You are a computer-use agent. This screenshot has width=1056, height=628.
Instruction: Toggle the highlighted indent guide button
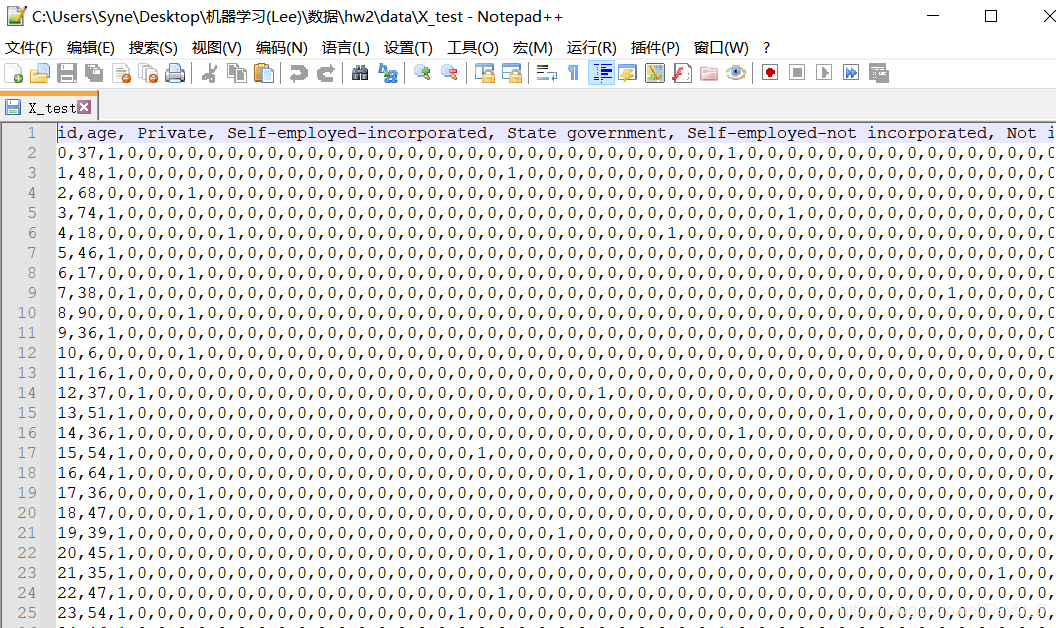pyautogui.click(x=601, y=73)
